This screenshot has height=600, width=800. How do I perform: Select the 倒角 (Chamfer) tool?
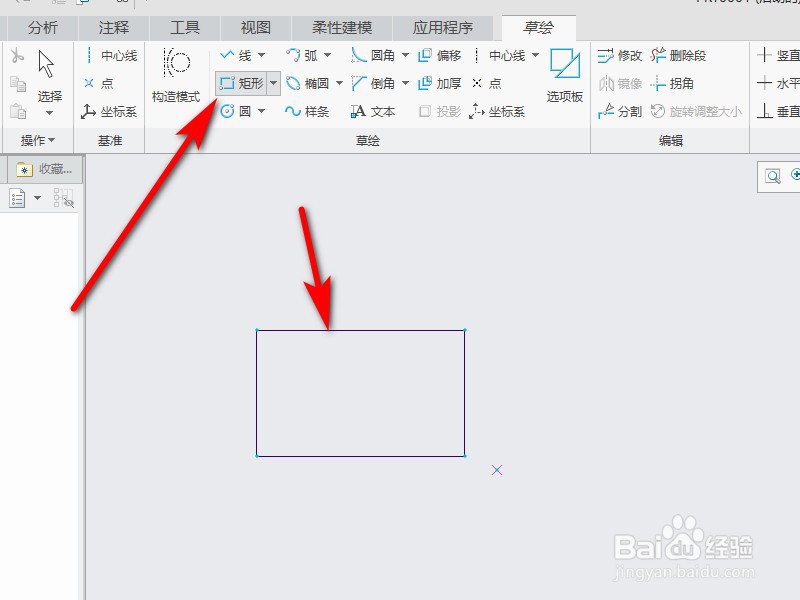pyautogui.click(x=373, y=83)
